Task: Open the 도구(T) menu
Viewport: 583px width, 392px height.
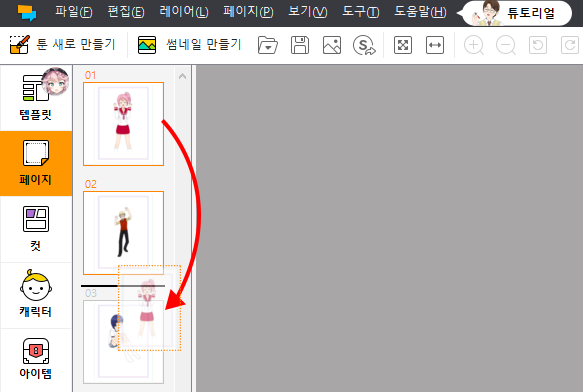Action: [360, 12]
